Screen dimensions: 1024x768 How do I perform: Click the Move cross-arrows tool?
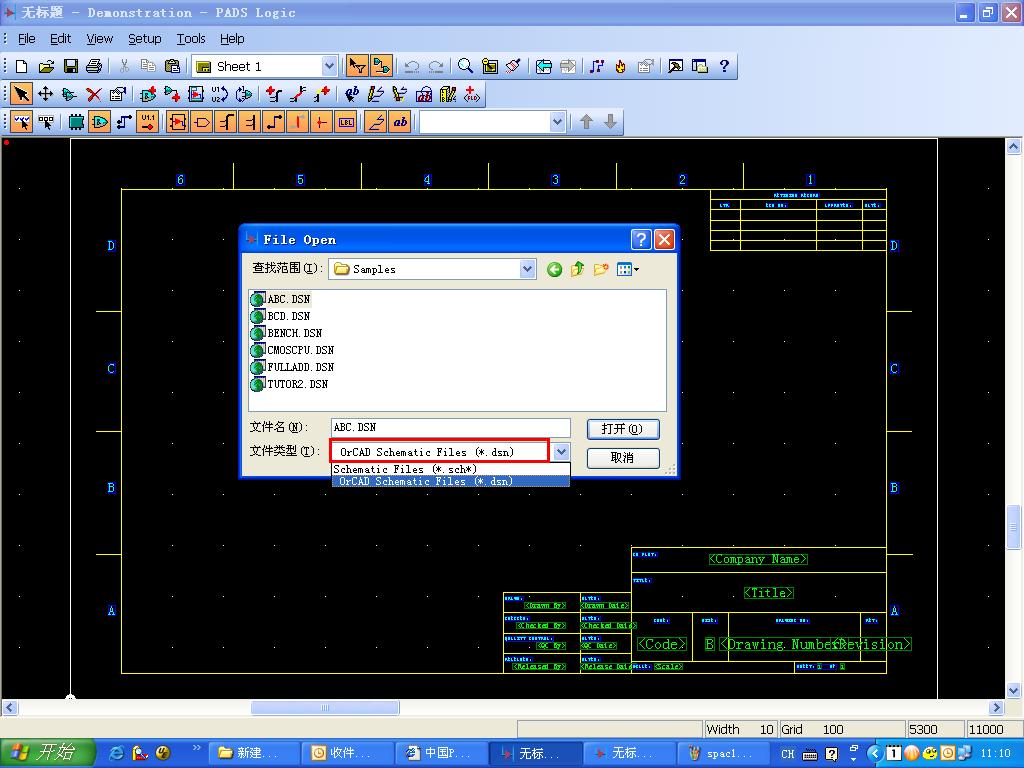pos(45,94)
